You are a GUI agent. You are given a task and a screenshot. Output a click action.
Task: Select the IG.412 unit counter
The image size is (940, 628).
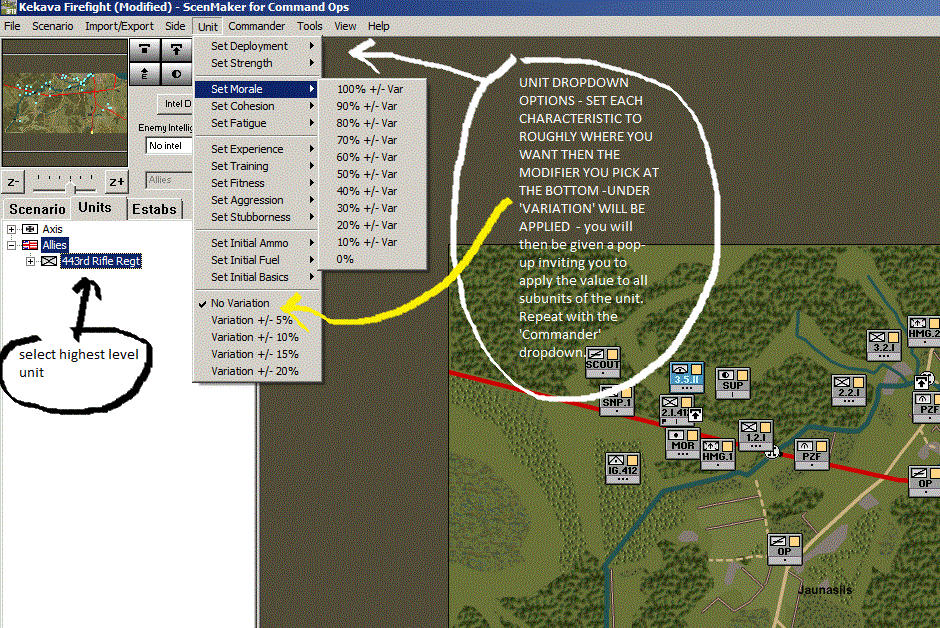click(x=623, y=468)
